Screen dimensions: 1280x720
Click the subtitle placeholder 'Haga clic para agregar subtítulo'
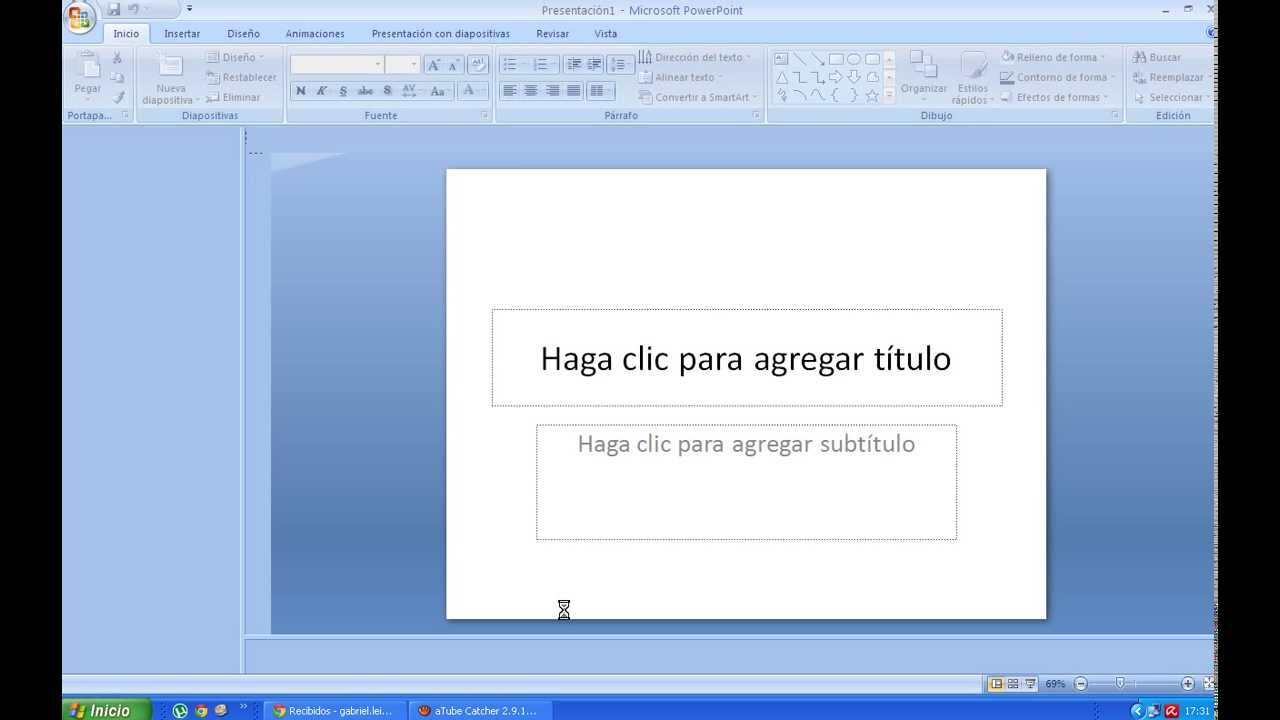point(746,482)
